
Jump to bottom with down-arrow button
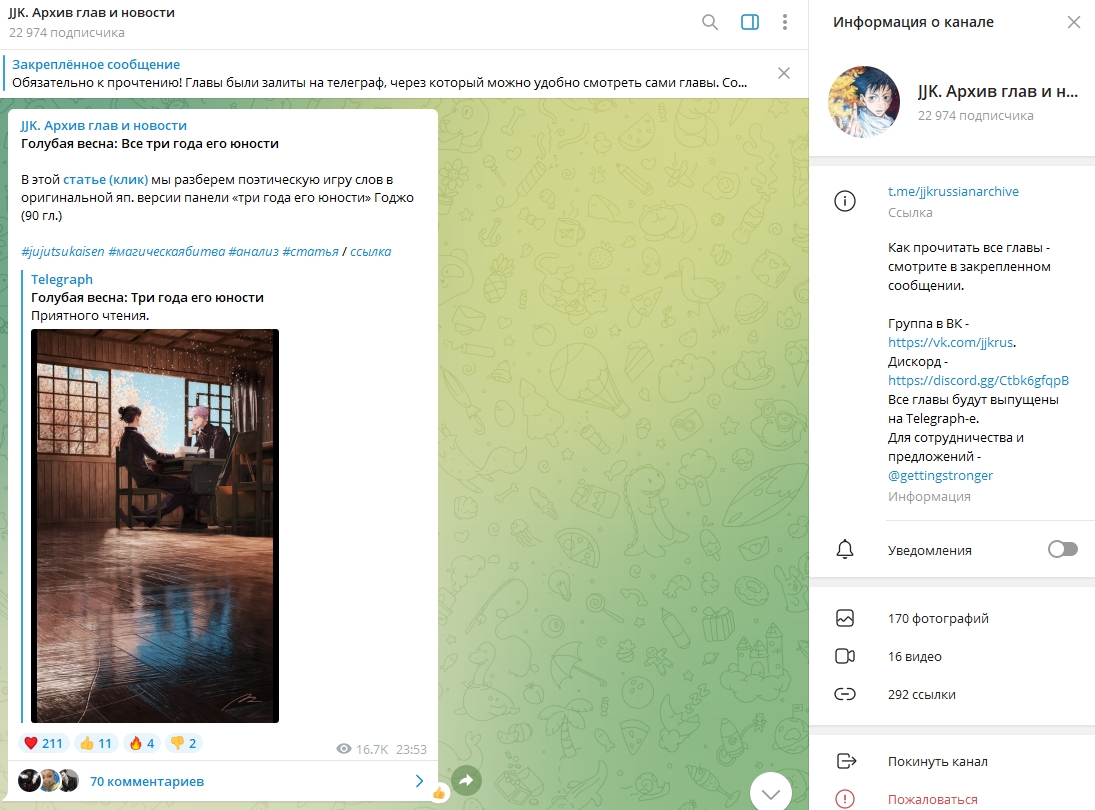(x=771, y=793)
